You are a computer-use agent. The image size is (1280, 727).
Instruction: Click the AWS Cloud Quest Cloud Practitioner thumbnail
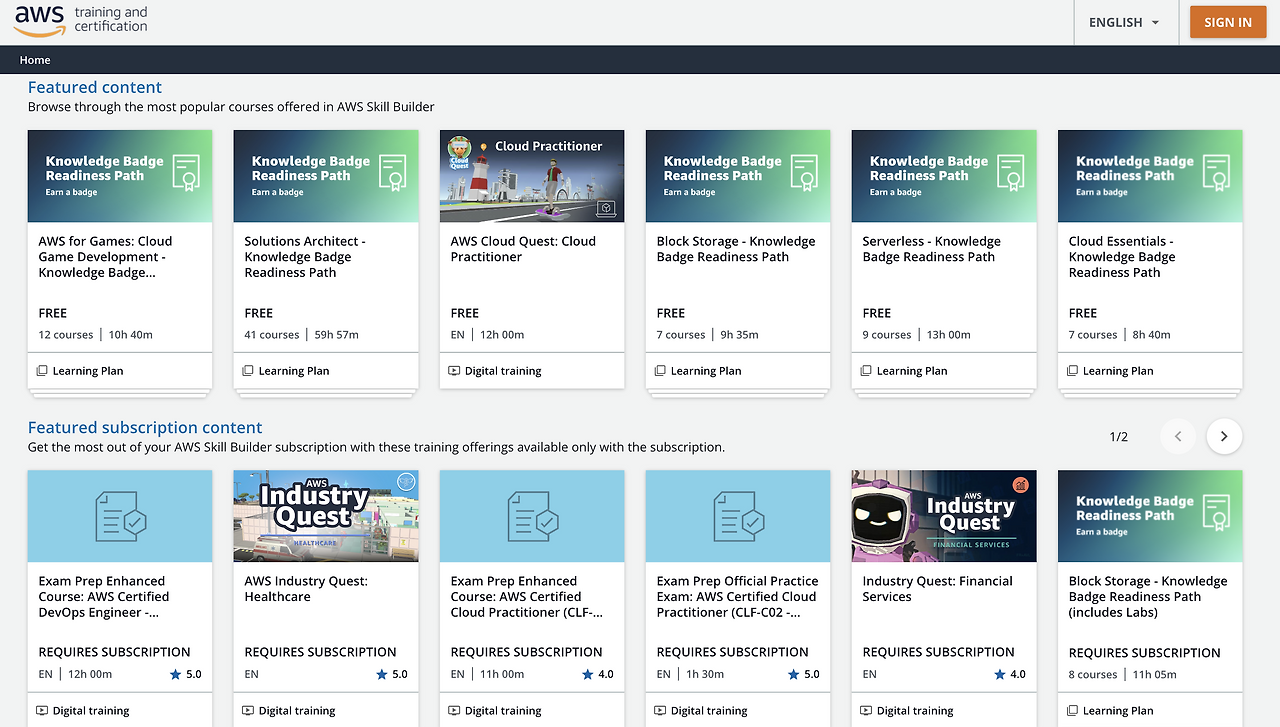(532, 176)
